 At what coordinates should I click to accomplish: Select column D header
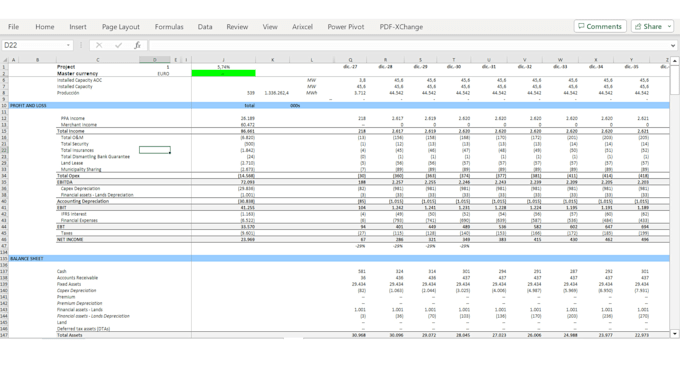[x=155, y=60]
